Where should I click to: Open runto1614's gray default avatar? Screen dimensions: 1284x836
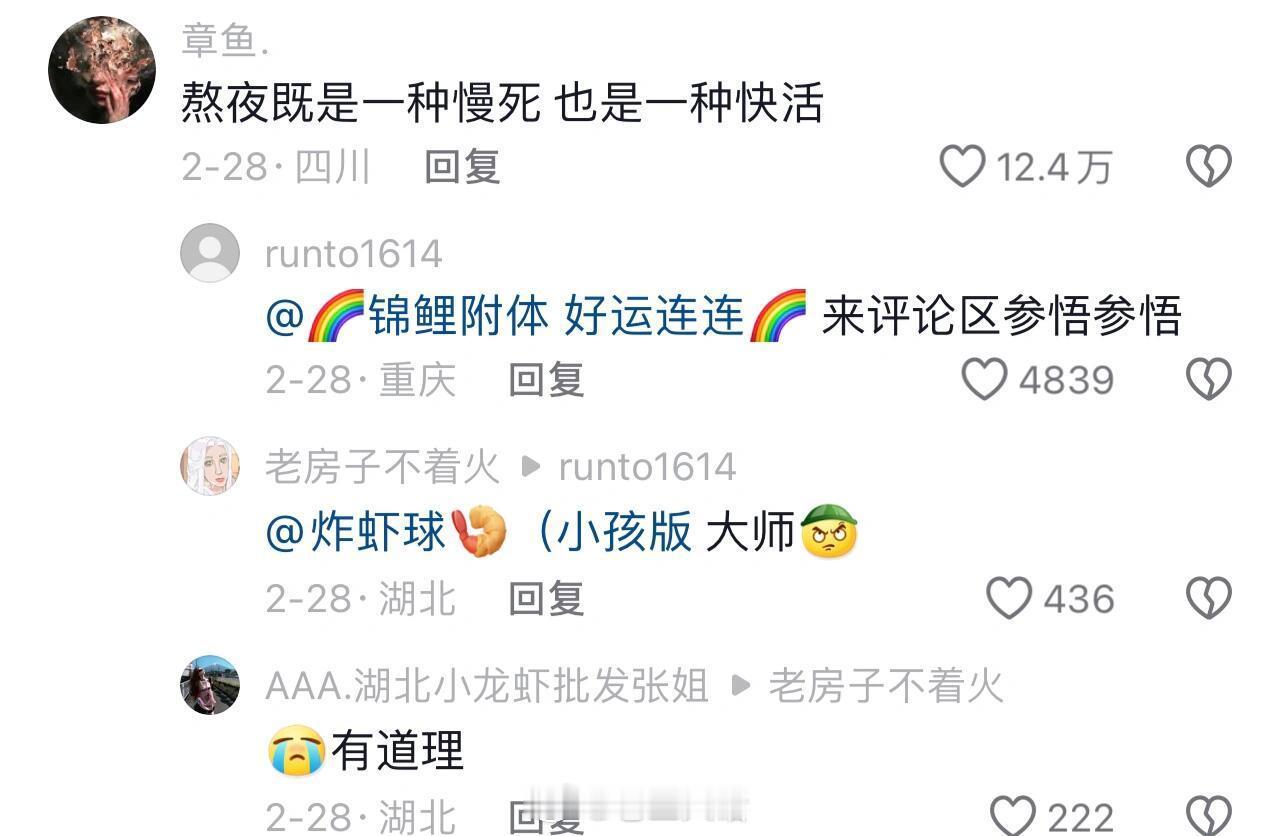(210, 253)
